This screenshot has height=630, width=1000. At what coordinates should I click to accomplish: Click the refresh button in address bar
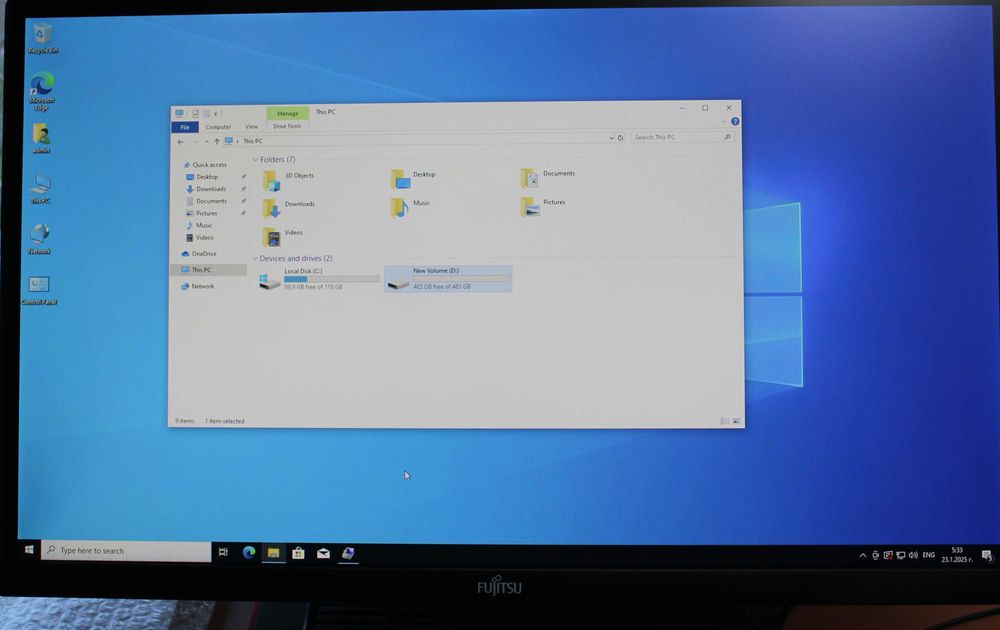pyautogui.click(x=620, y=138)
